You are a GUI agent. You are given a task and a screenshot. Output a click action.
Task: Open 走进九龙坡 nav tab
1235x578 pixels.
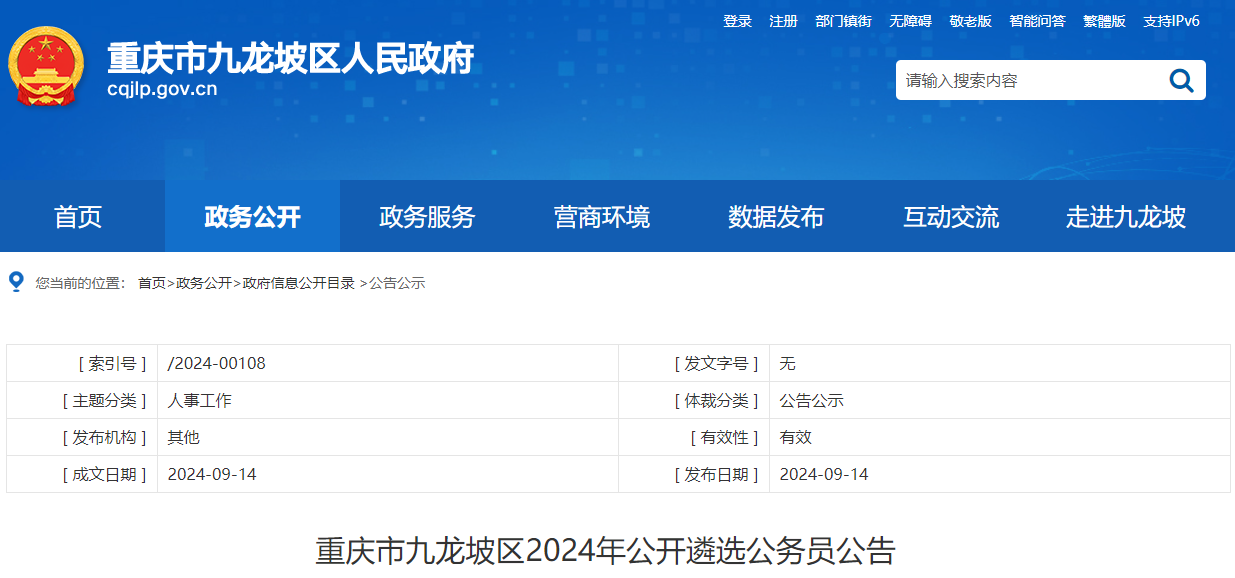pyautogui.click(x=1126, y=216)
